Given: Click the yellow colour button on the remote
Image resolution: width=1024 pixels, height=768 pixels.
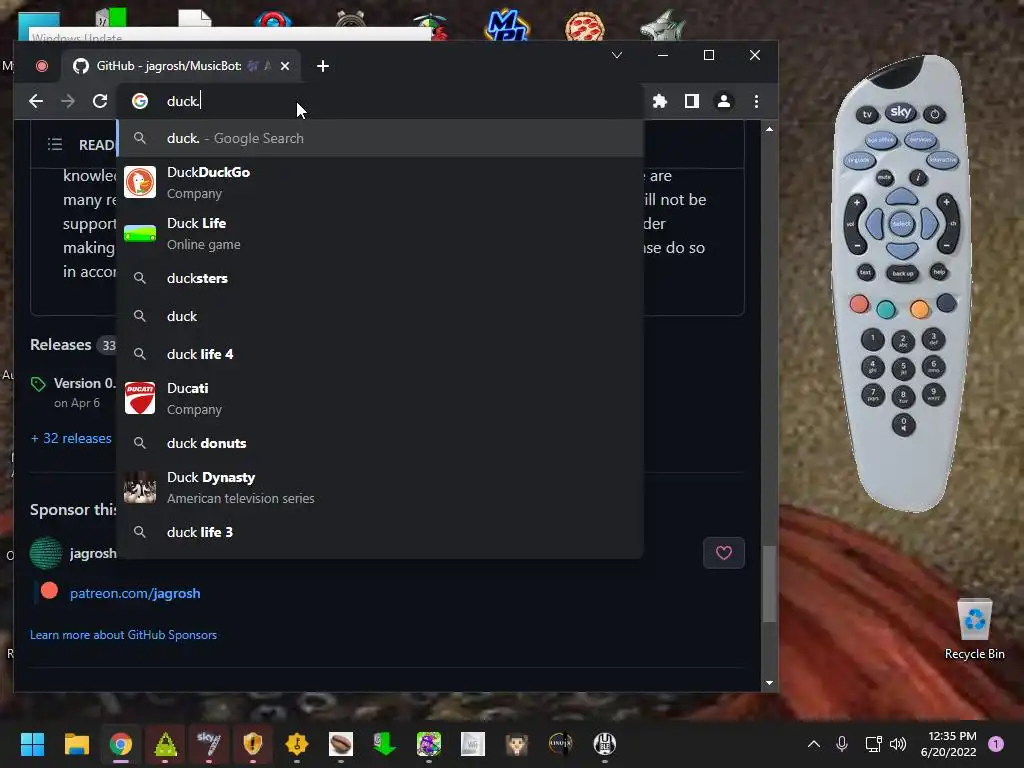Looking at the screenshot, I should pos(920,309).
